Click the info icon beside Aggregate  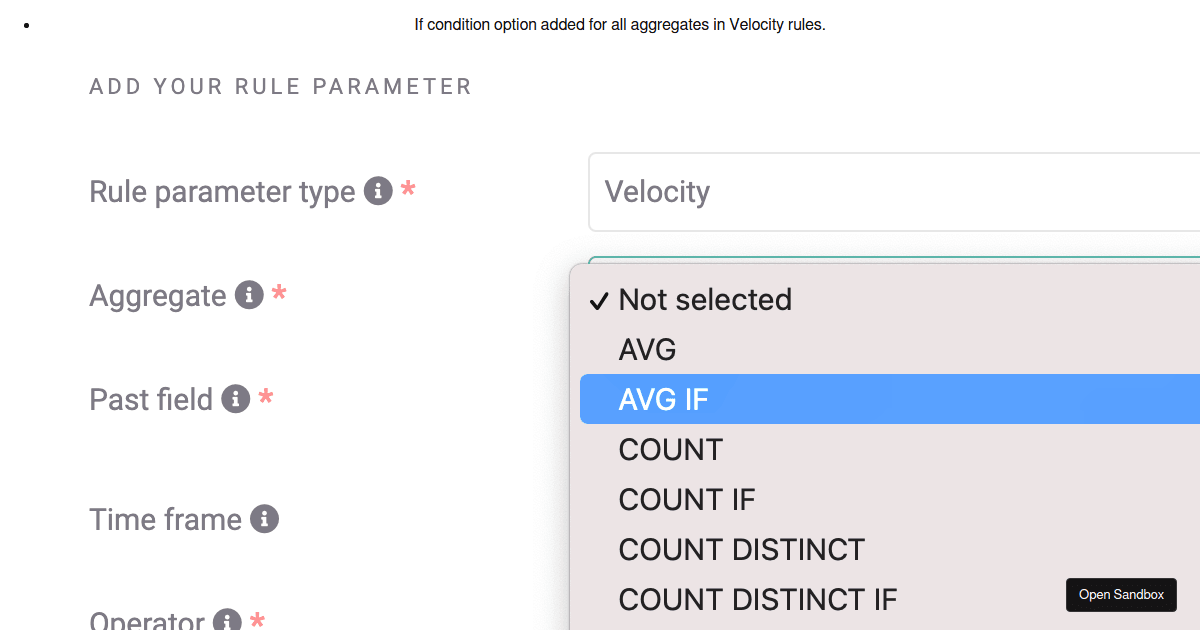249,295
